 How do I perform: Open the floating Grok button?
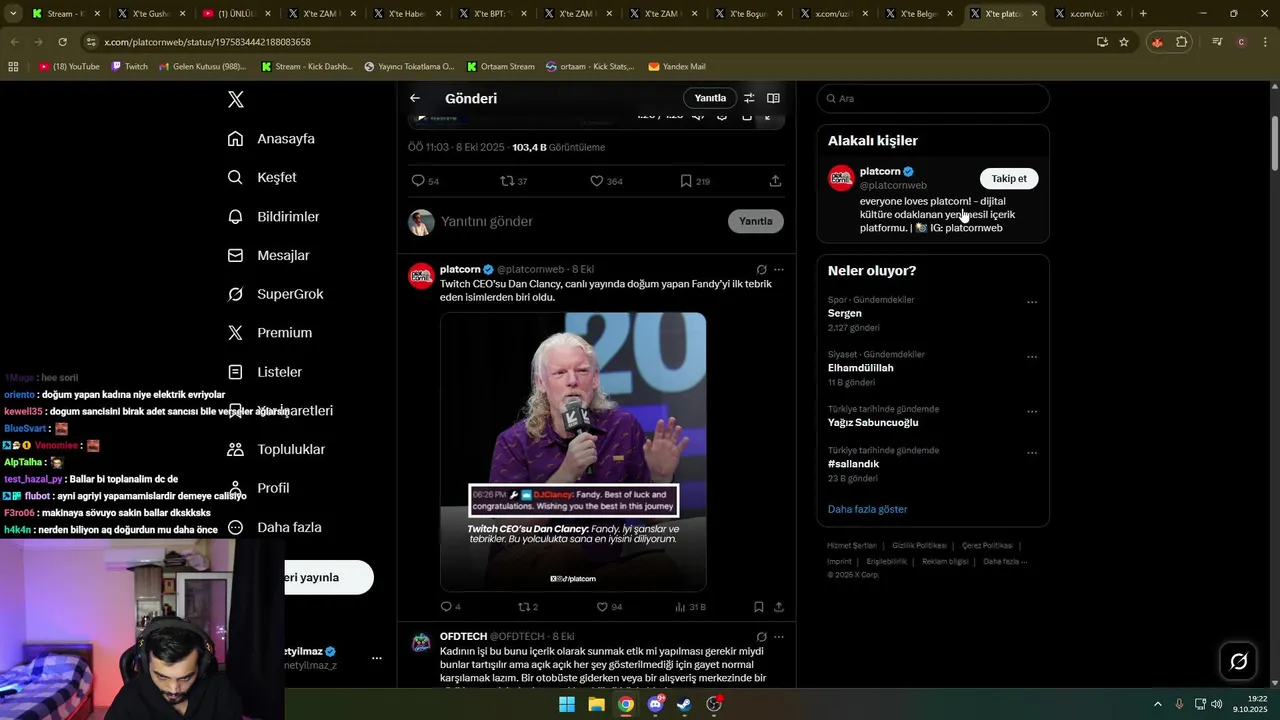[1238, 661]
